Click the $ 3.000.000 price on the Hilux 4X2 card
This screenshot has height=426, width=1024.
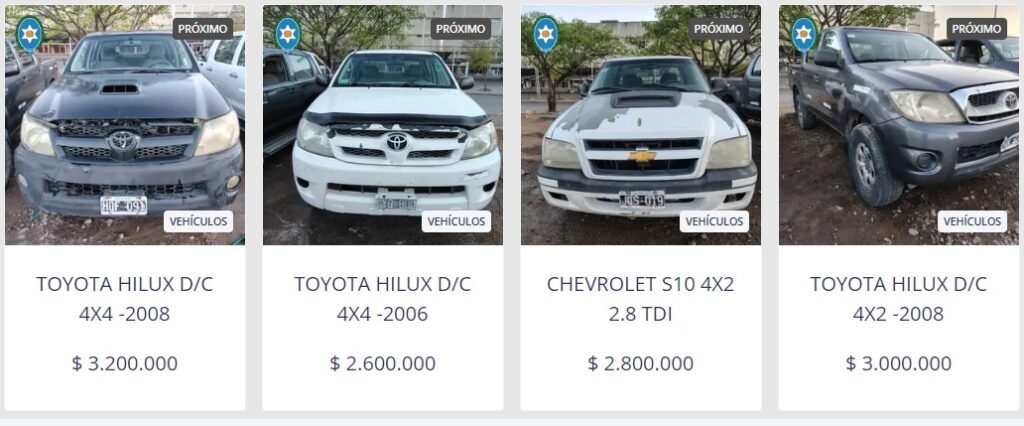[x=899, y=363]
